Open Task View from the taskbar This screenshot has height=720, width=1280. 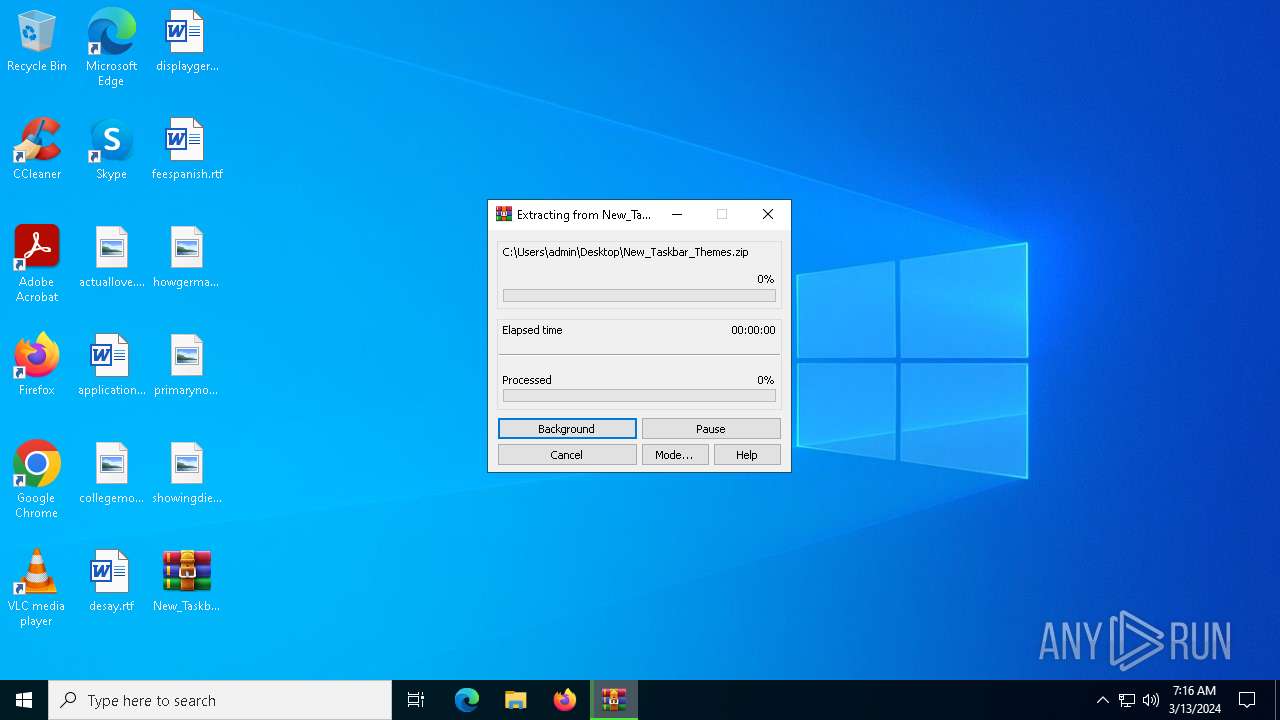click(x=416, y=700)
